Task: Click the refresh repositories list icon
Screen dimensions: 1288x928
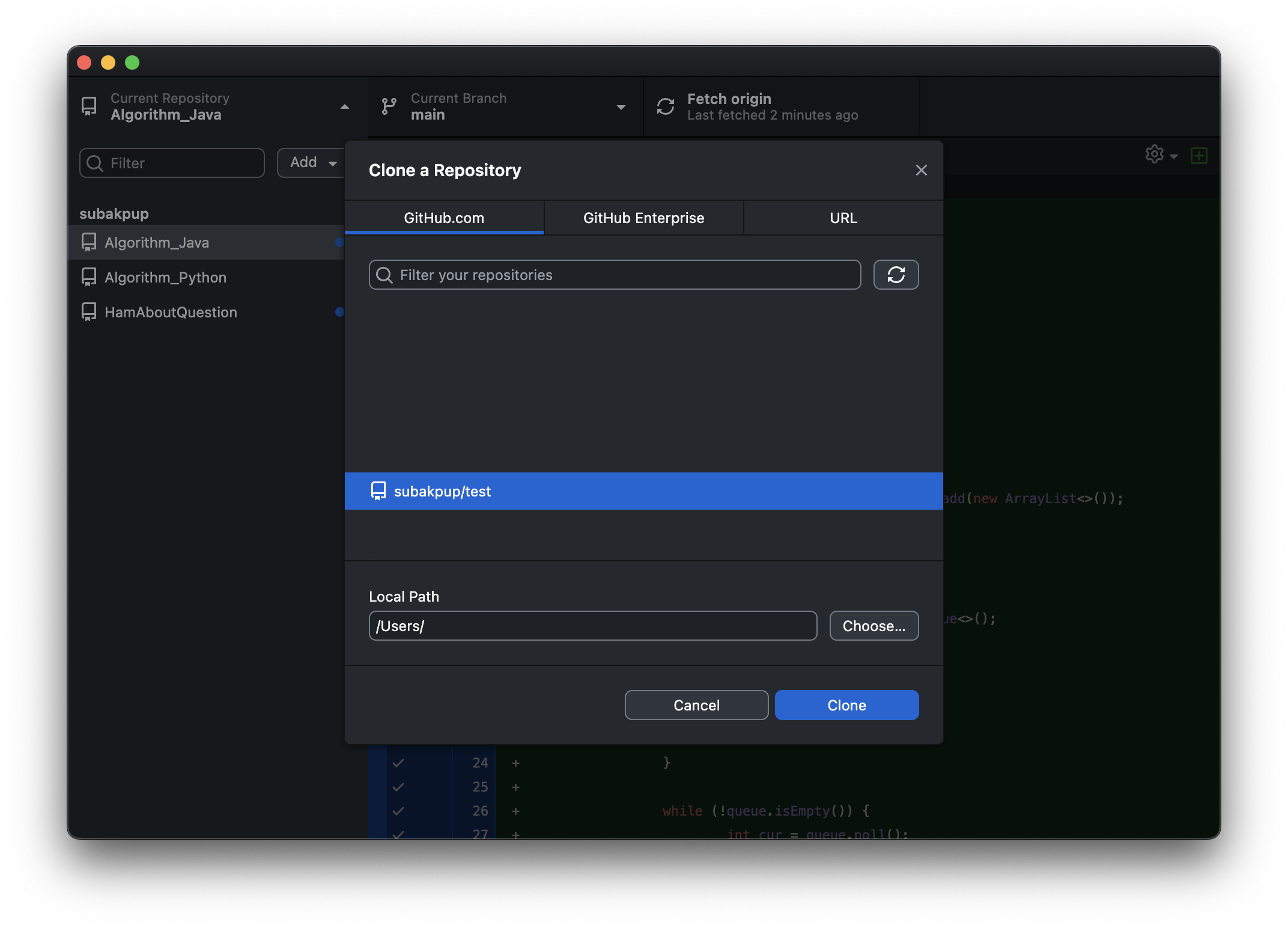Action: coord(896,275)
